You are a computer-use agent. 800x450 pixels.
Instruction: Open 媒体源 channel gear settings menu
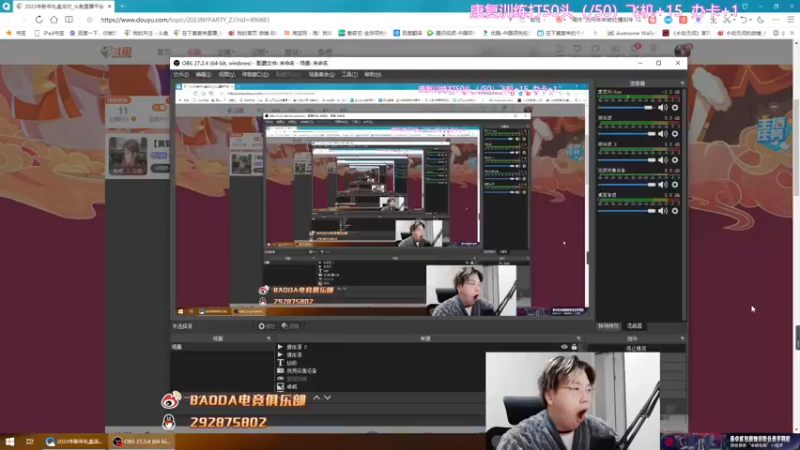click(675, 134)
